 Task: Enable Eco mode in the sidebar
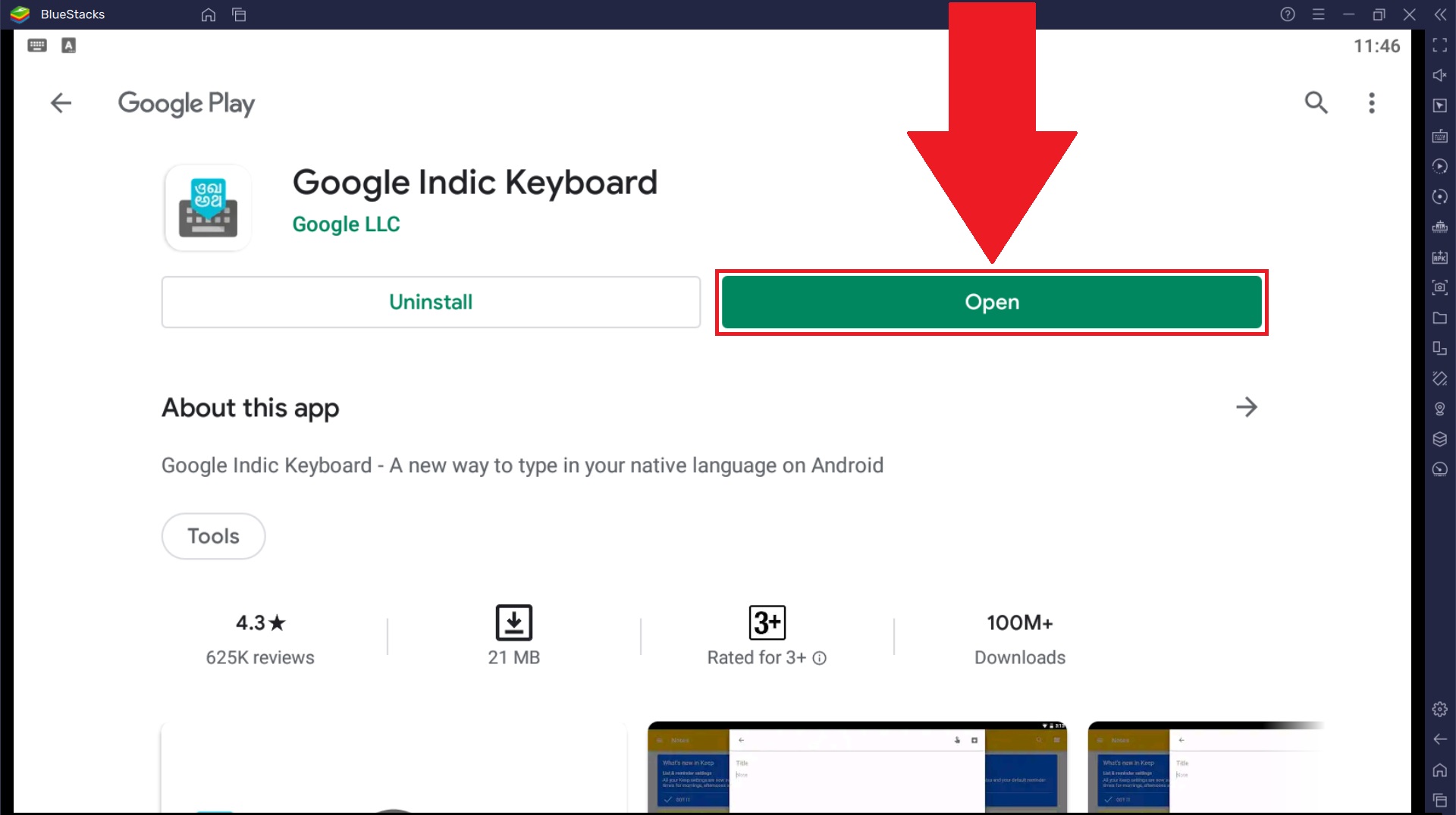tap(1439, 469)
